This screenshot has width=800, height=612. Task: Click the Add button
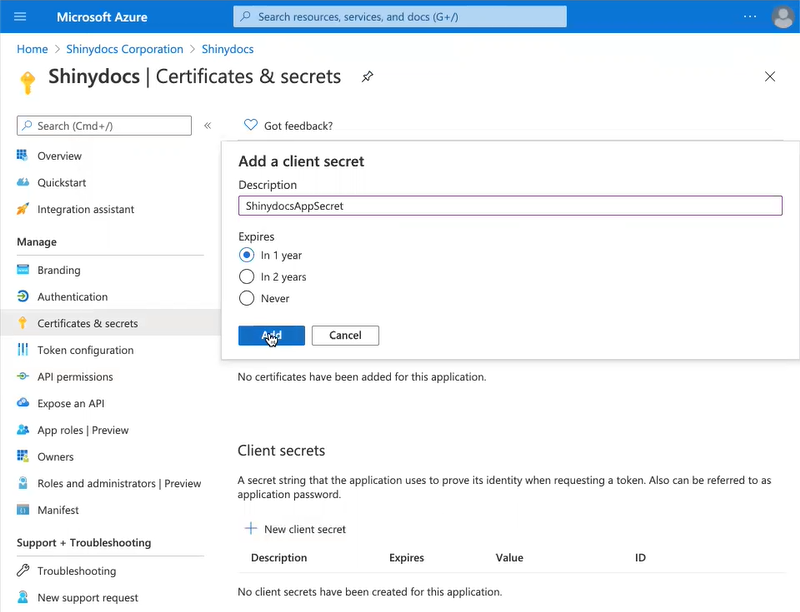click(x=271, y=335)
